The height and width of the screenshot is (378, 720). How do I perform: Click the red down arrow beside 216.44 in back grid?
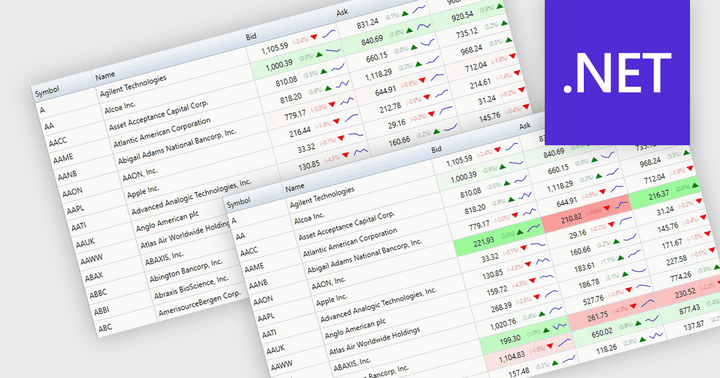337,121
